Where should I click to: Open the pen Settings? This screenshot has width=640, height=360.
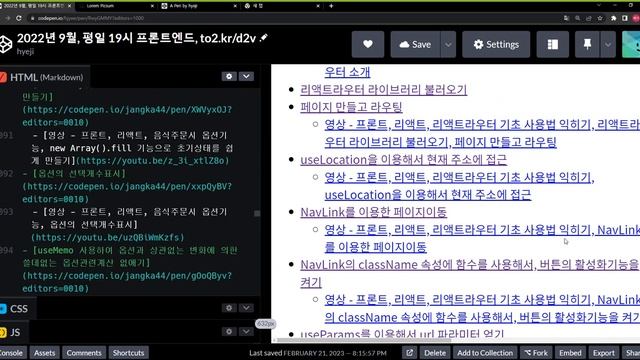click(x=496, y=44)
